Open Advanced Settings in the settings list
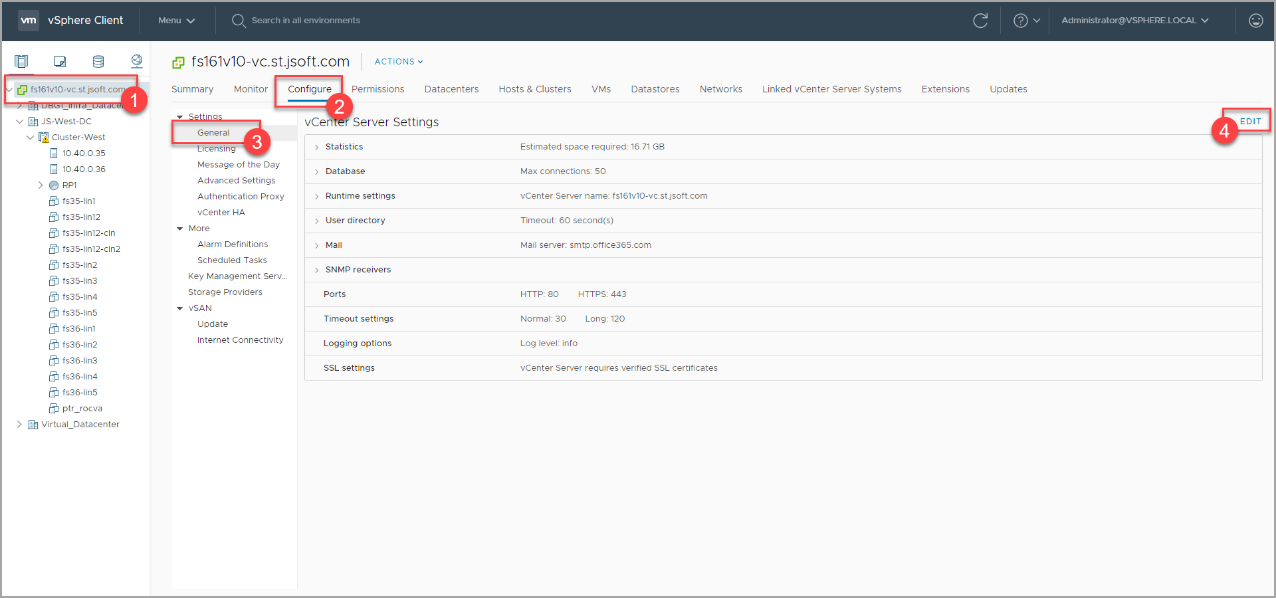 (236, 181)
